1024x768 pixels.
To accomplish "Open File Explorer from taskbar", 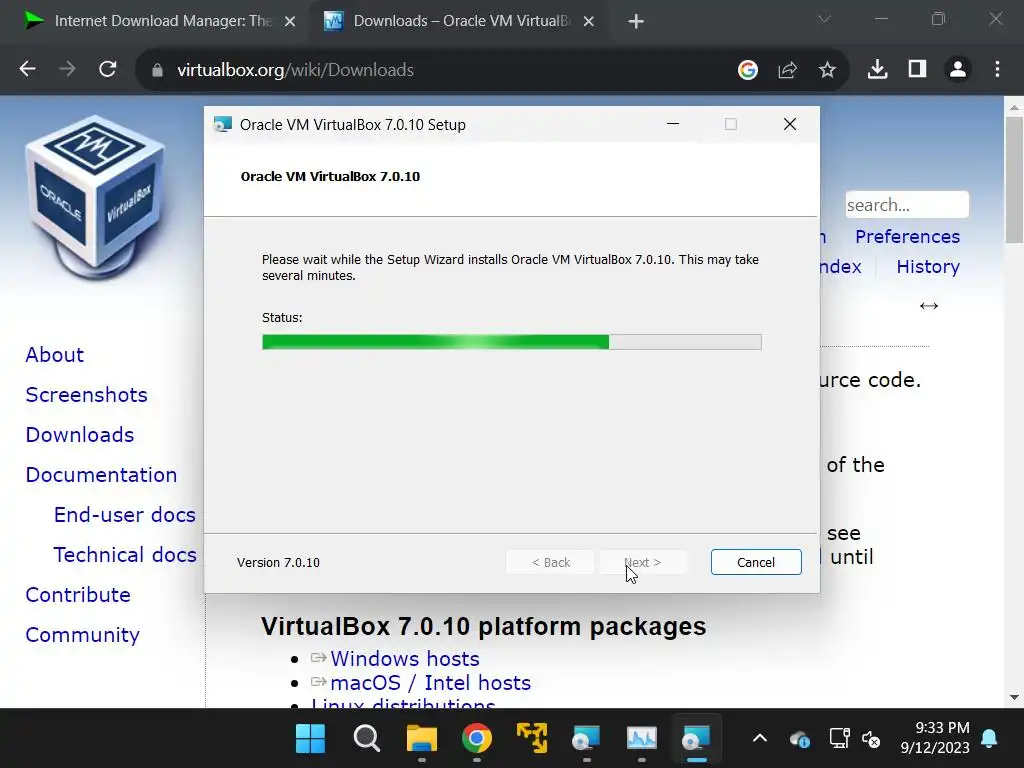I will (x=422, y=739).
